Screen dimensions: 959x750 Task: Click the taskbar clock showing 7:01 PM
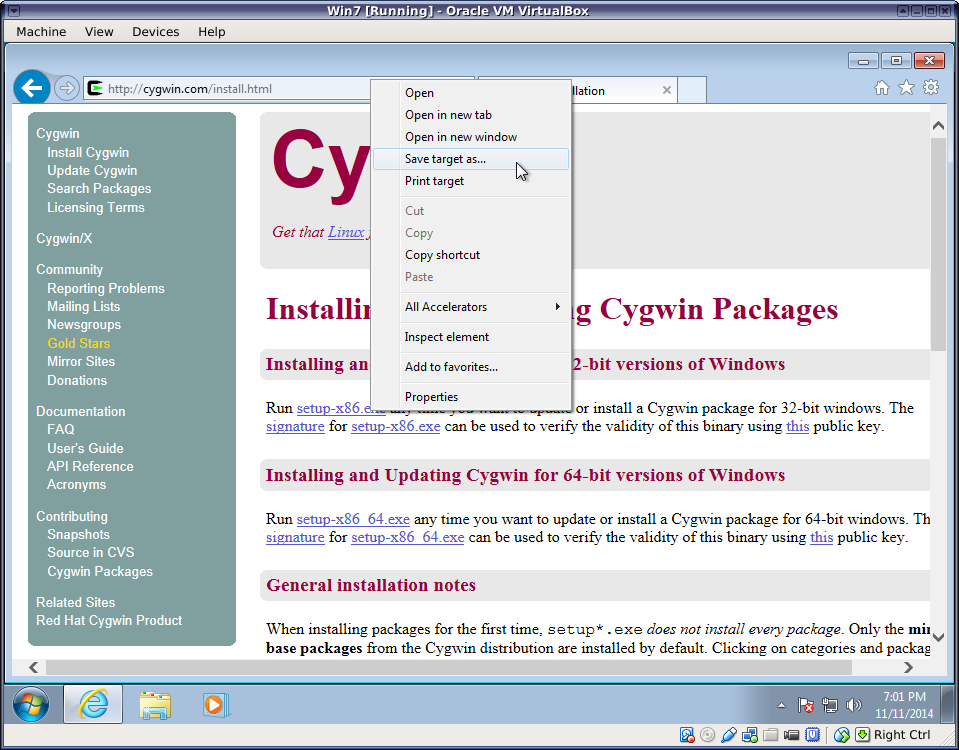(904, 705)
